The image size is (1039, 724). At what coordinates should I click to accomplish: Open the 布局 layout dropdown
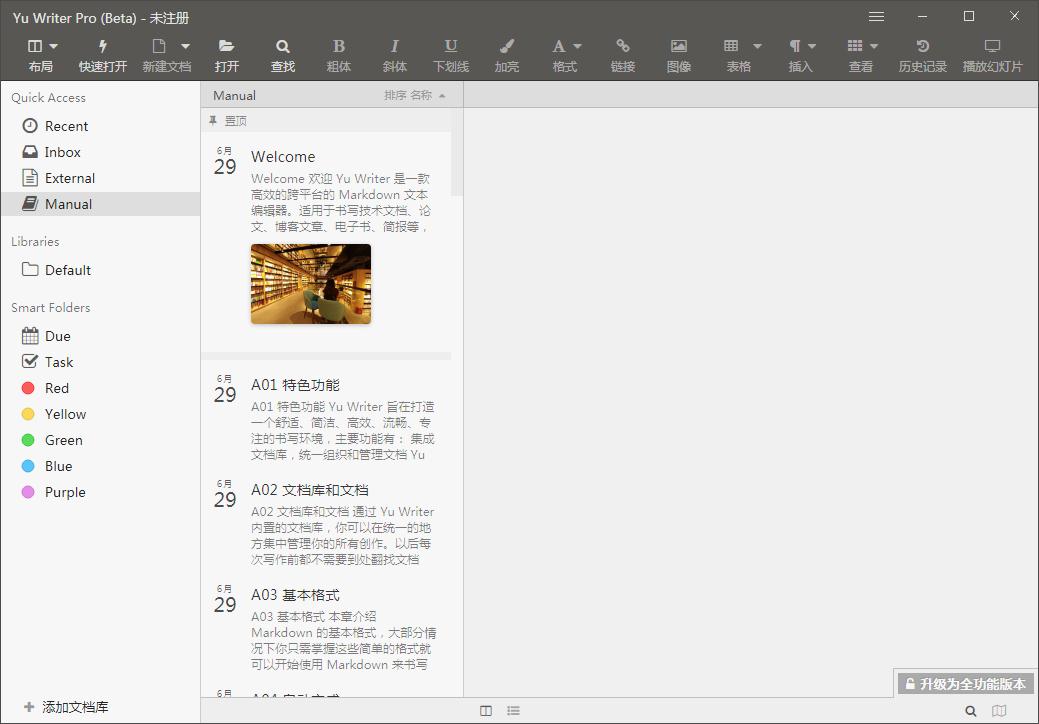coord(41,55)
